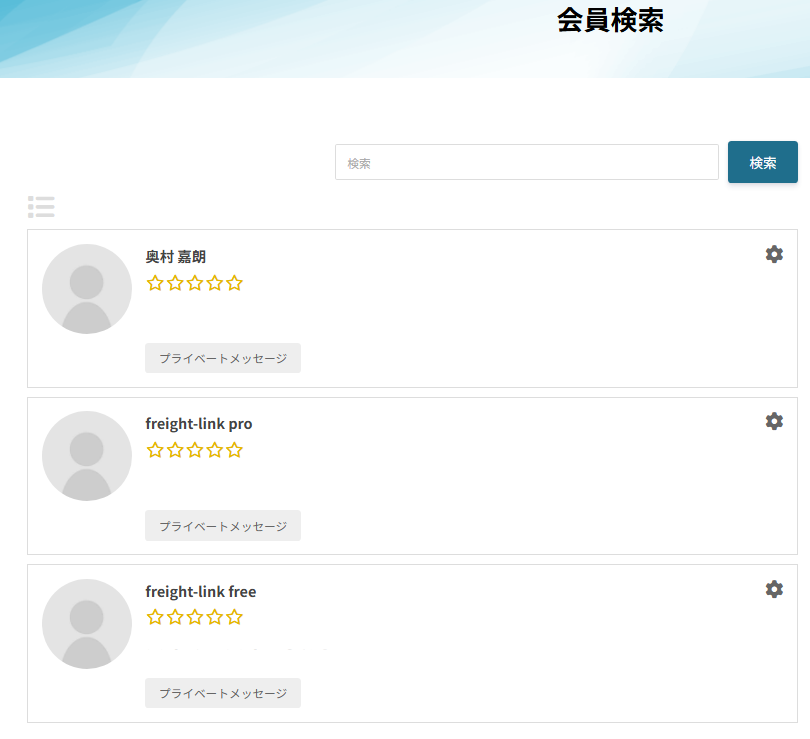Open settings gear for freight-link free
Image resolution: width=810 pixels, height=739 pixels.
[774, 589]
